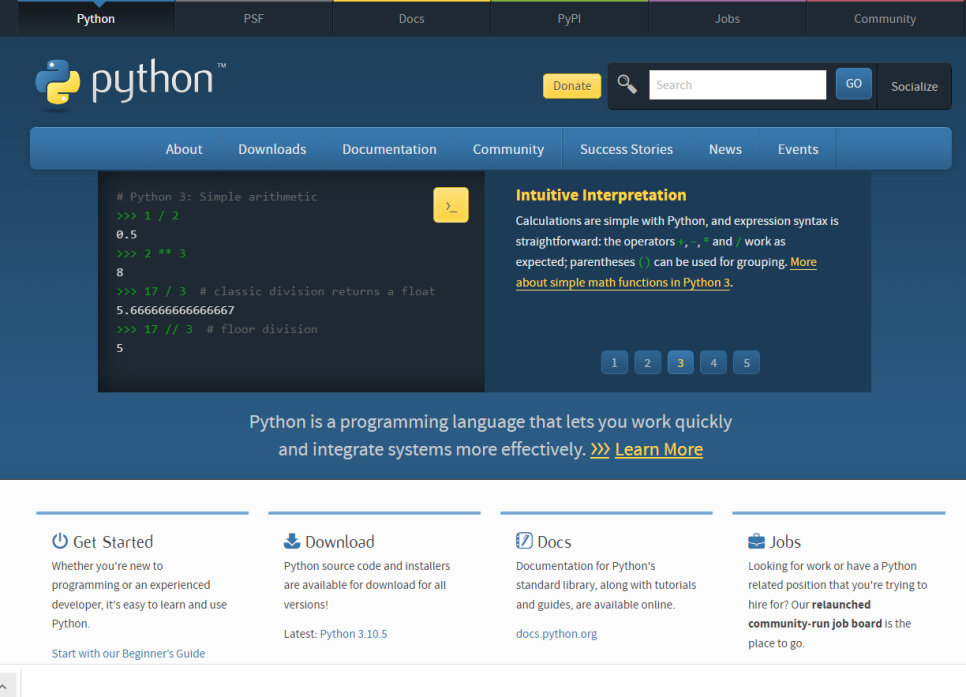Click the Learn More link
The image size is (966, 697).
659,449
